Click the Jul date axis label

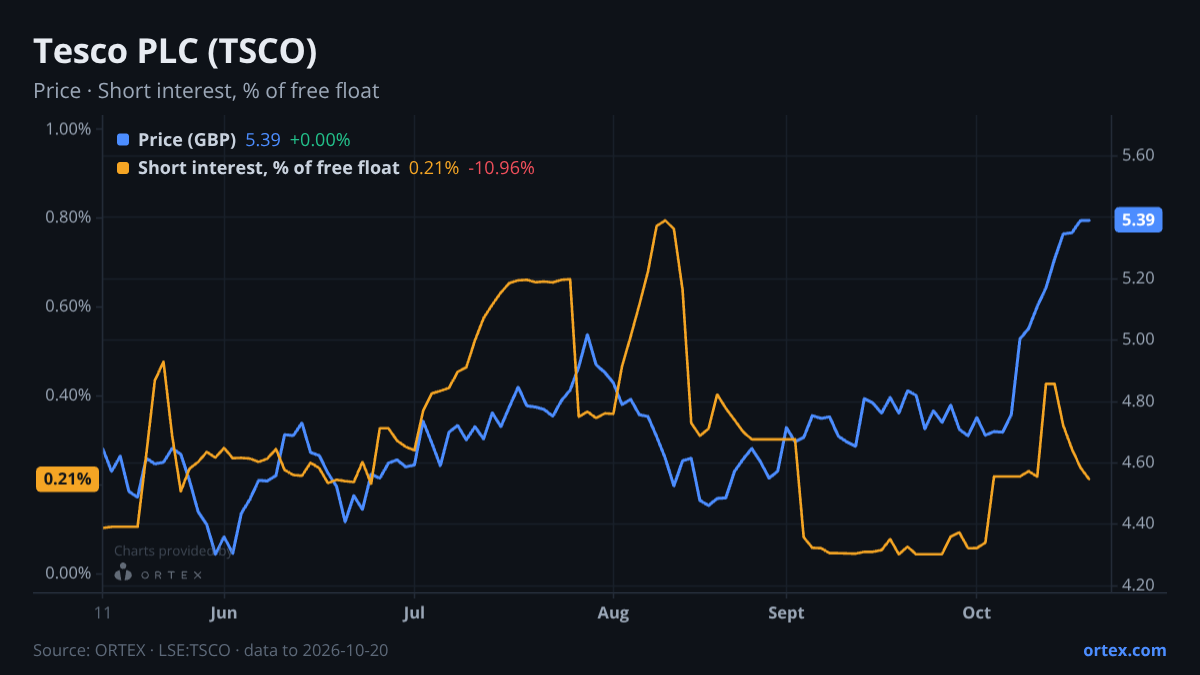point(413,613)
